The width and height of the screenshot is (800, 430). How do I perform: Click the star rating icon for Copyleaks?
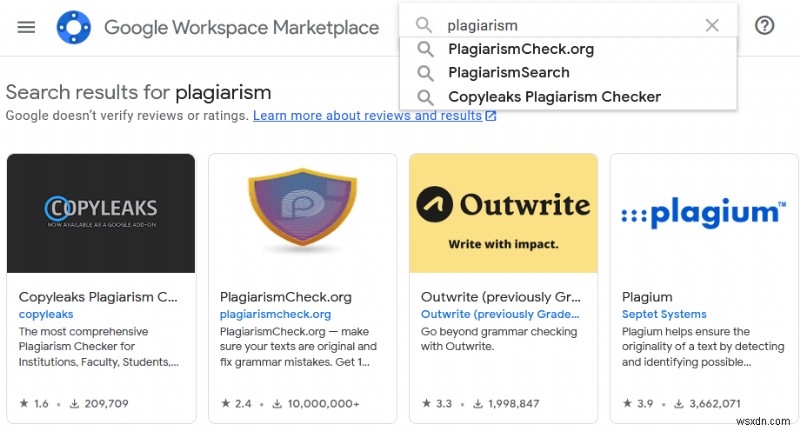[x=24, y=403]
